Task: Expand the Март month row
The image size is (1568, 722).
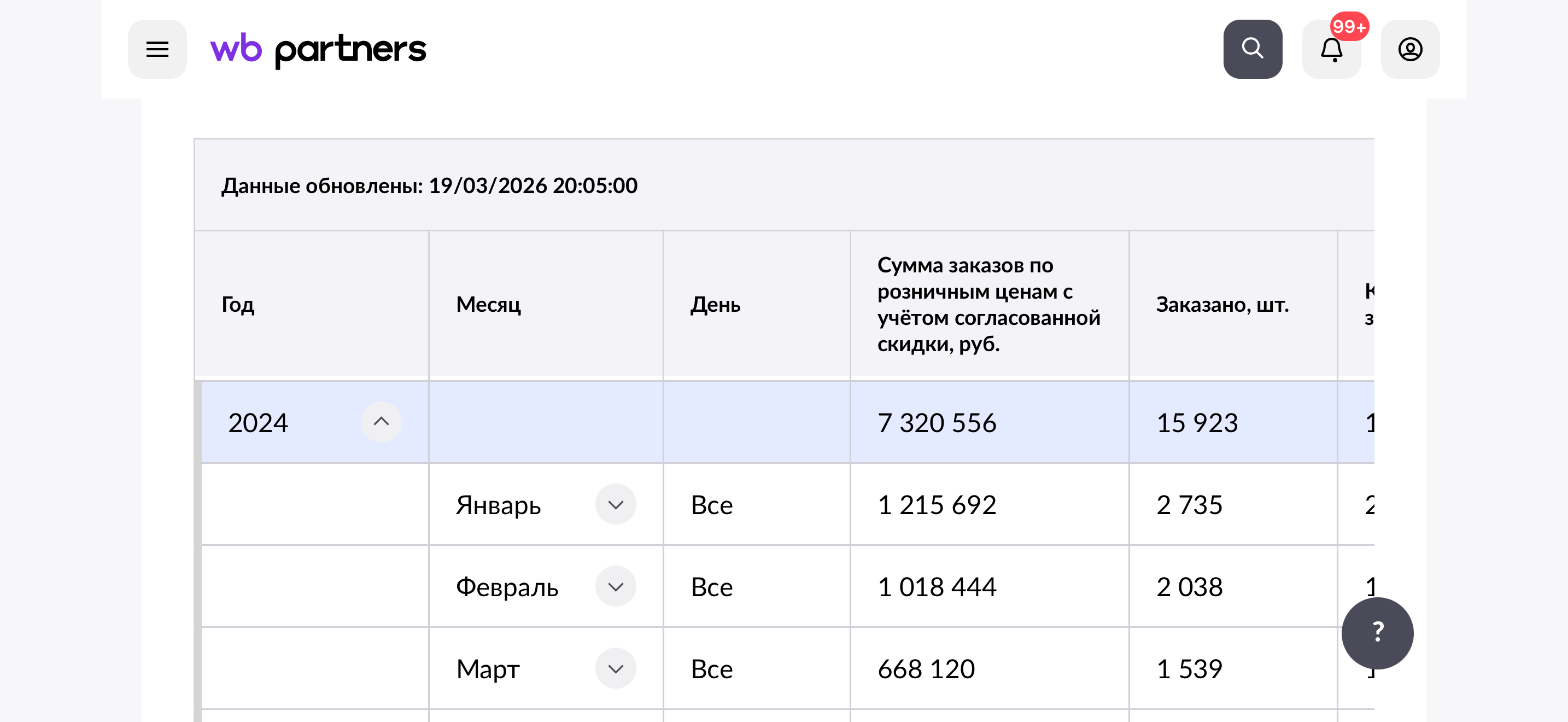Action: coord(616,668)
